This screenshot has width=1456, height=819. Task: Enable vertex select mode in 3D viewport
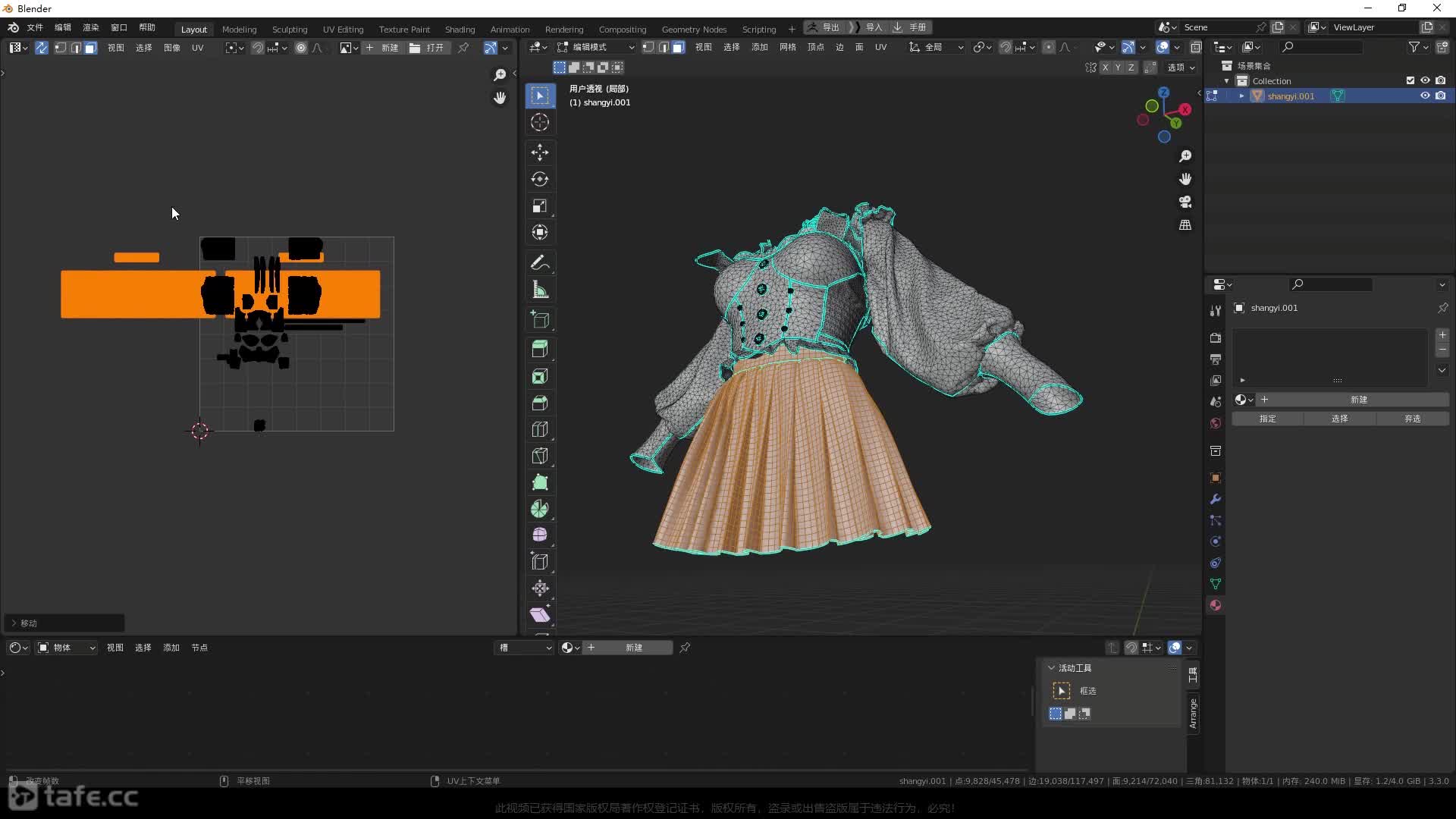tap(648, 47)
